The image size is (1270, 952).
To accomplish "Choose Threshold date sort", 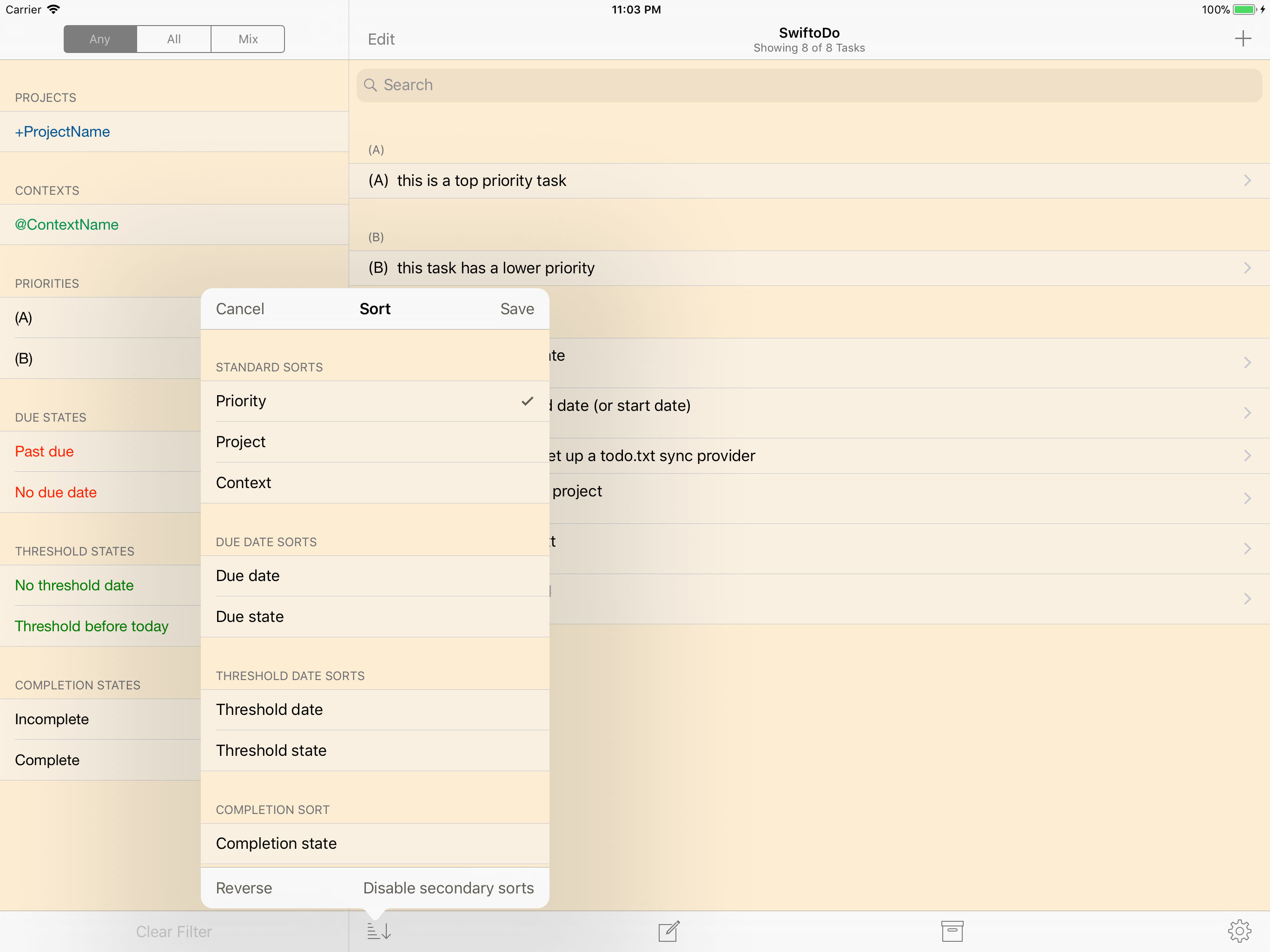I will tap(375, 709).
